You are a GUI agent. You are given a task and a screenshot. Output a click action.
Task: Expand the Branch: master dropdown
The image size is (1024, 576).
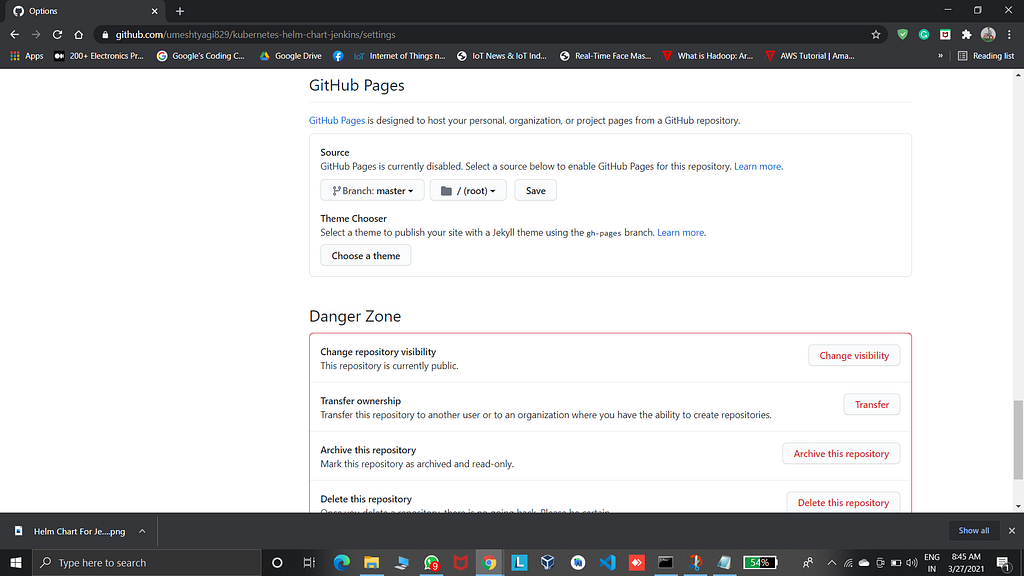click(x=372, y=191)
